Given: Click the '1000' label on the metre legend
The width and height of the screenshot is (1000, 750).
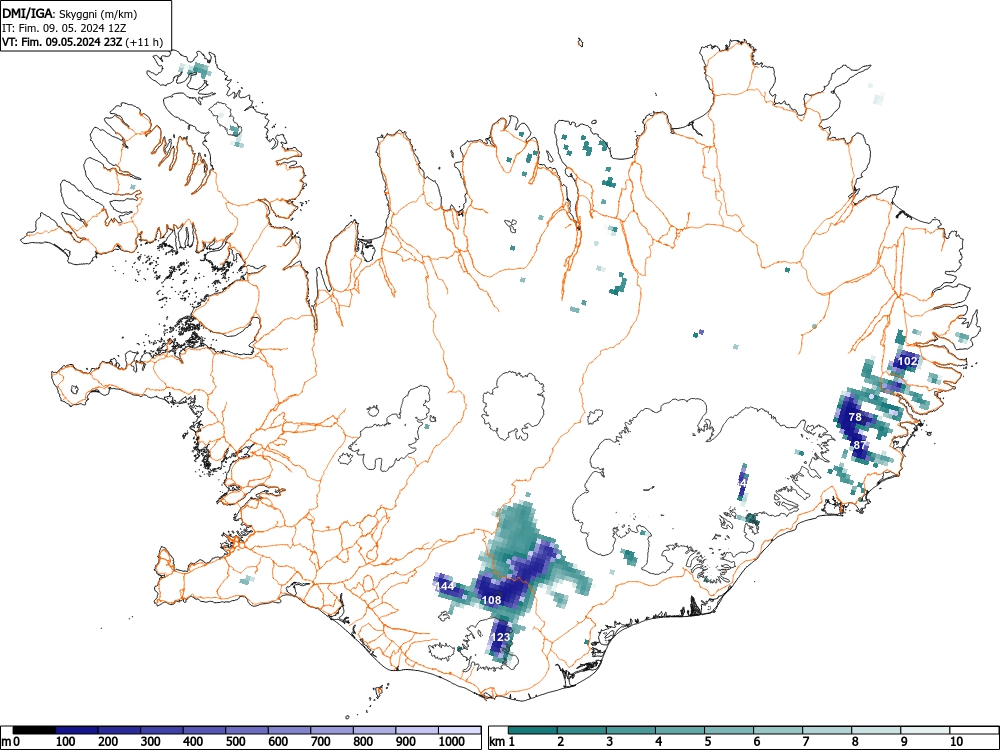Looking at the screenshot, I should (x=452, y=742).
